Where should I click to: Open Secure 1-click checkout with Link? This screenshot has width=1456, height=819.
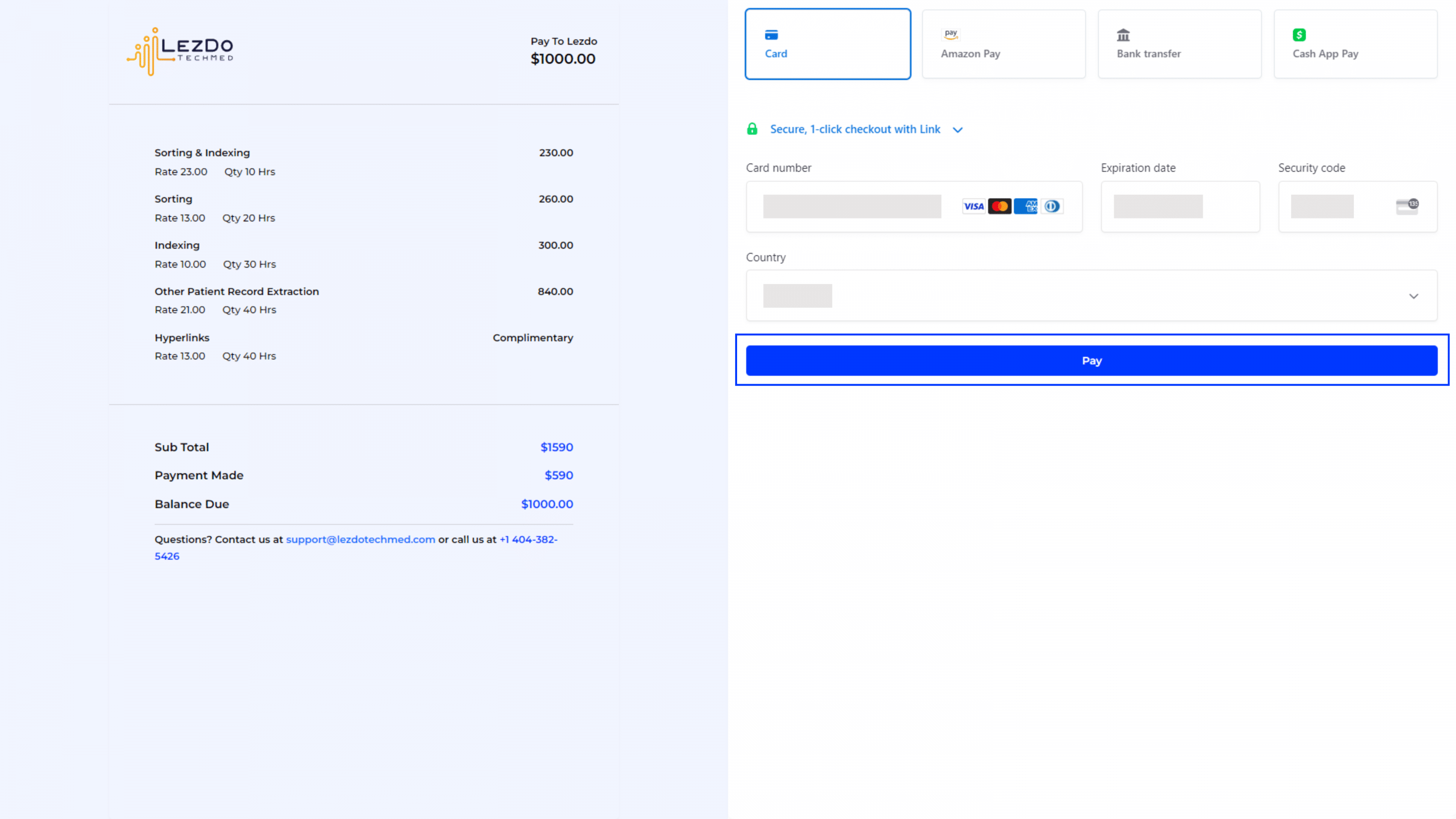tap(855, 129)
